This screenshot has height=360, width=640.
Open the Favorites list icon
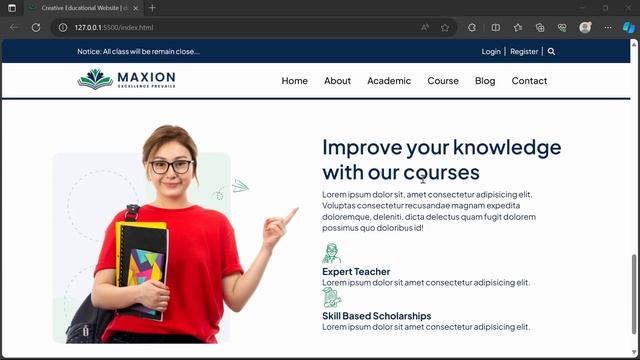point(518,27)
